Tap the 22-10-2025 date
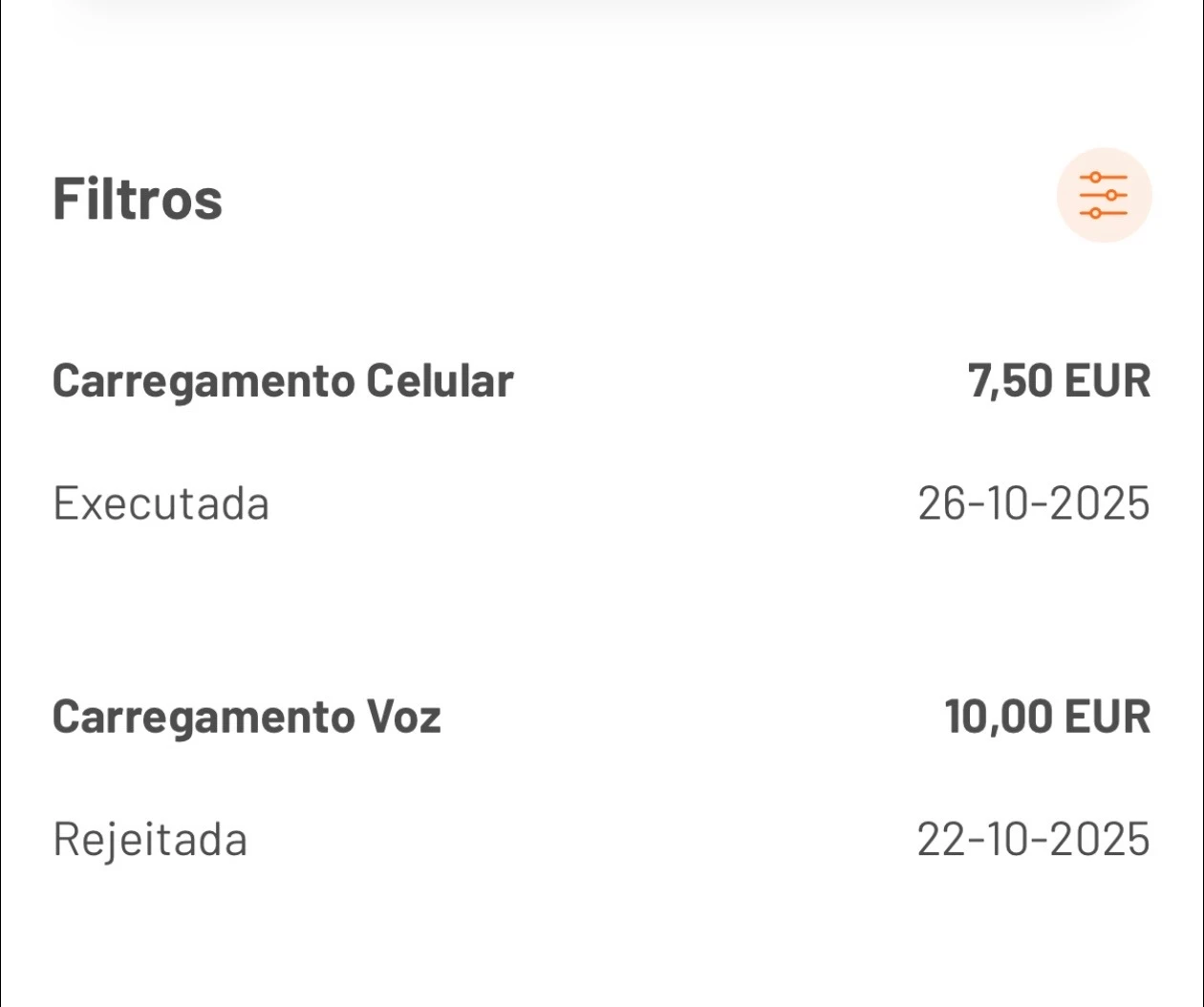This screenshot has width=1204, height=1007. [1033, 840]
